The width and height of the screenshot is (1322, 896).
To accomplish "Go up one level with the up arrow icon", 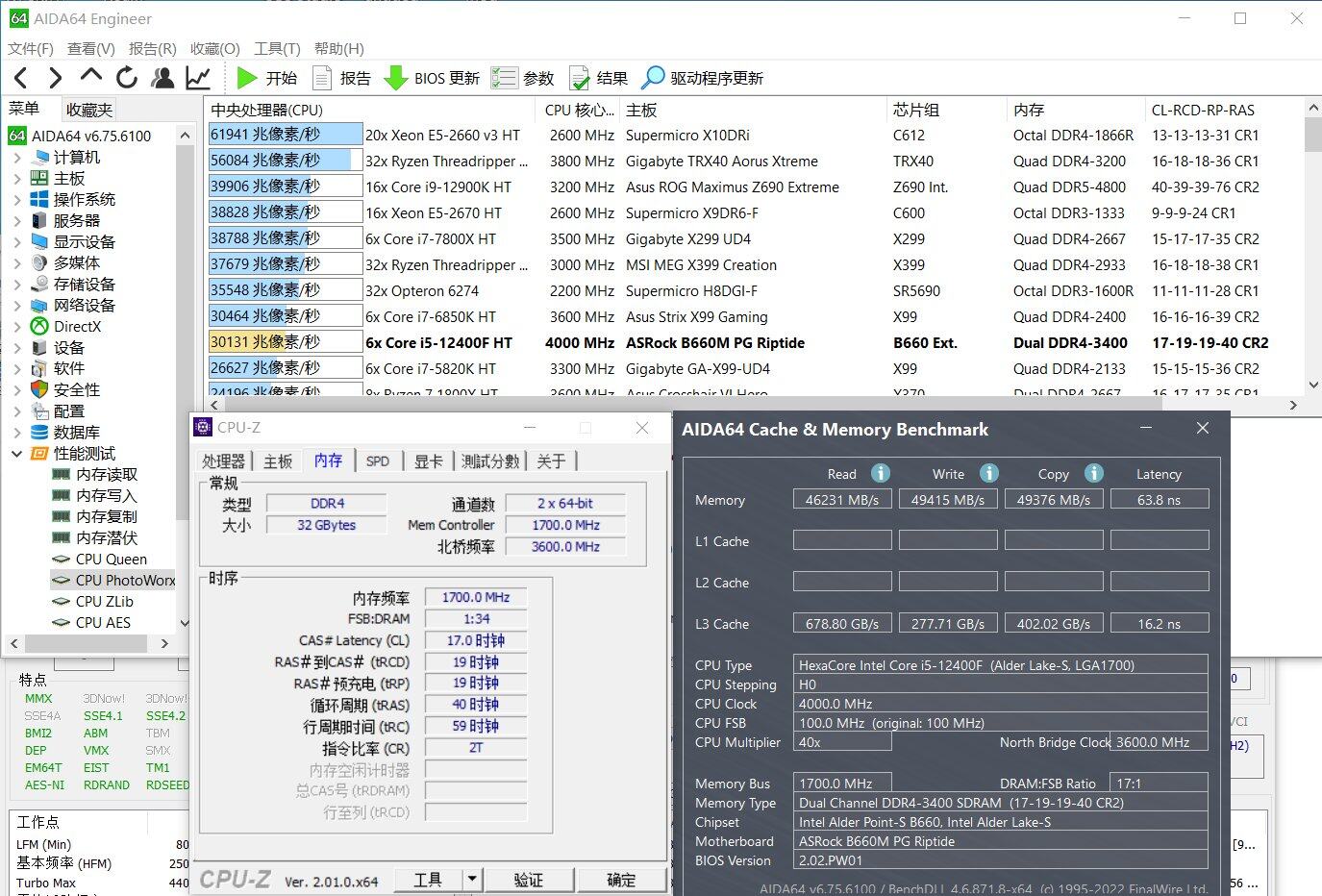I will pos(91,76).
